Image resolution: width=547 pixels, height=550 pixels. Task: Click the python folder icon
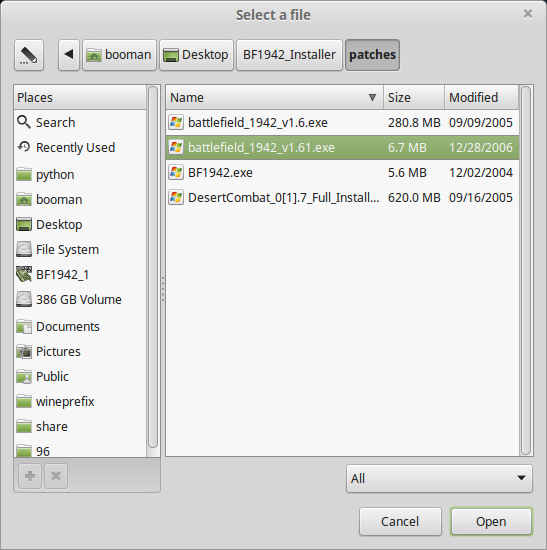[x=24, y=174]
